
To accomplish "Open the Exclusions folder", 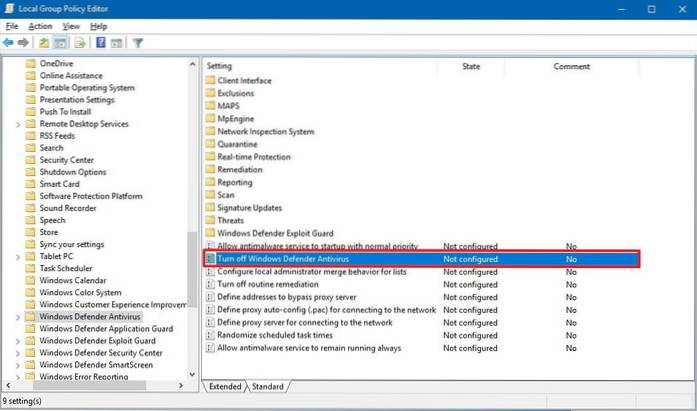I will (x=236, y=93).
